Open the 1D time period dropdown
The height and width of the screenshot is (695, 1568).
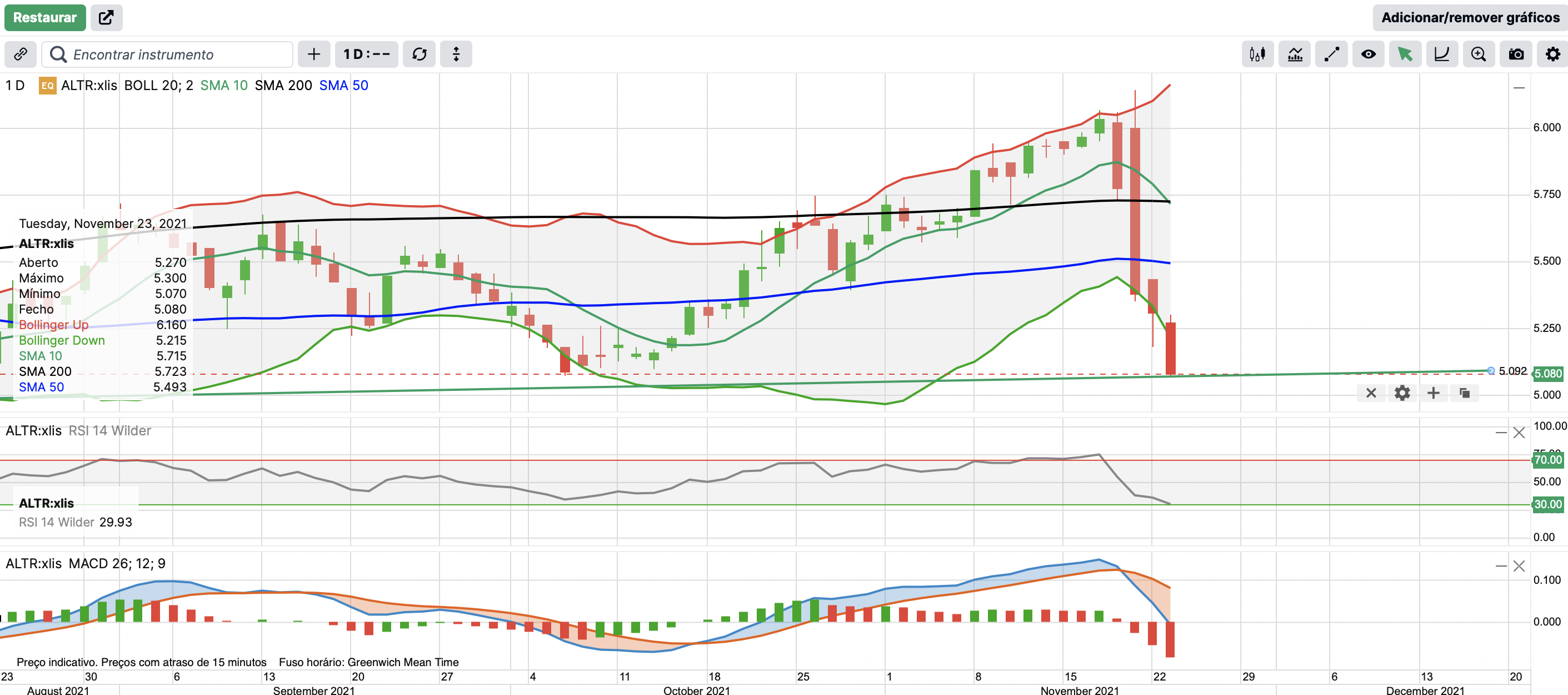click(x=366, y=54)
